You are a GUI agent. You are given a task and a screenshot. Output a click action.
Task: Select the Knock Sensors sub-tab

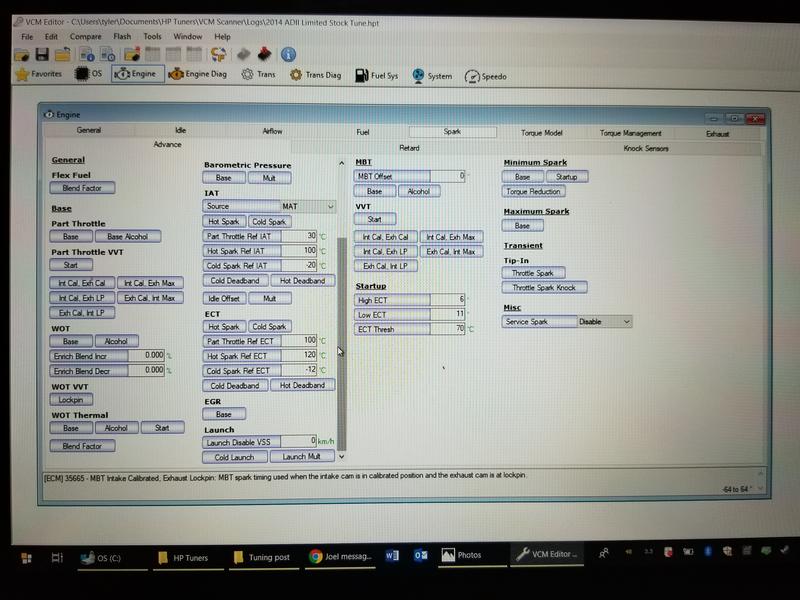(x=645, y=148)
